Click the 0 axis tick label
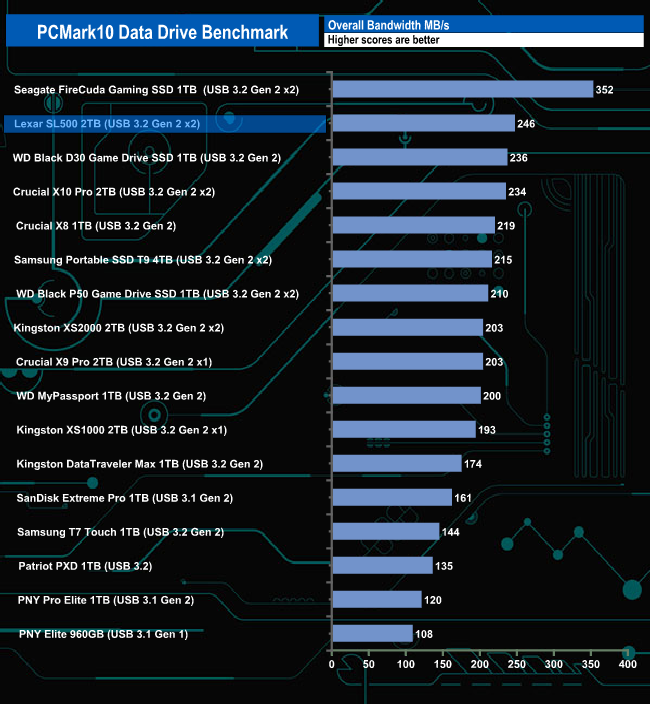Viewport: 650px width, 704px height. point(332,664)
